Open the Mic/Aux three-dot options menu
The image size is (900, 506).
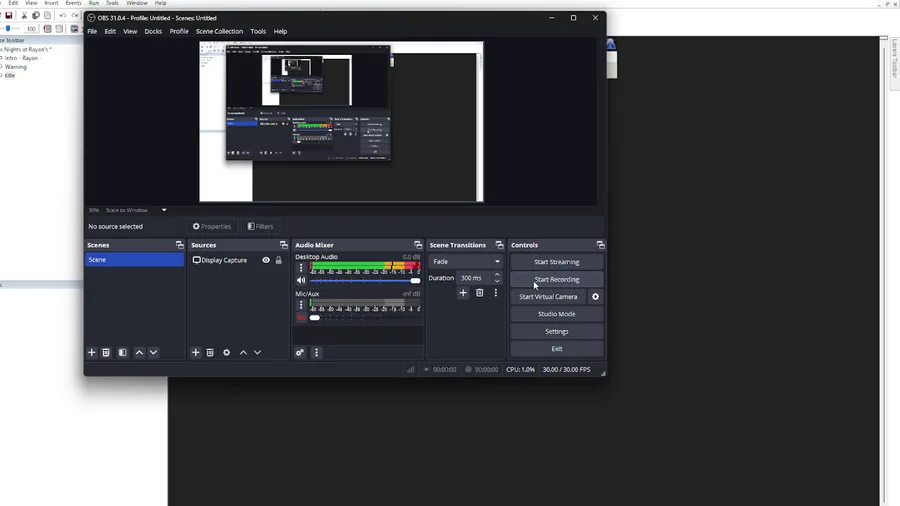point(301,305)
